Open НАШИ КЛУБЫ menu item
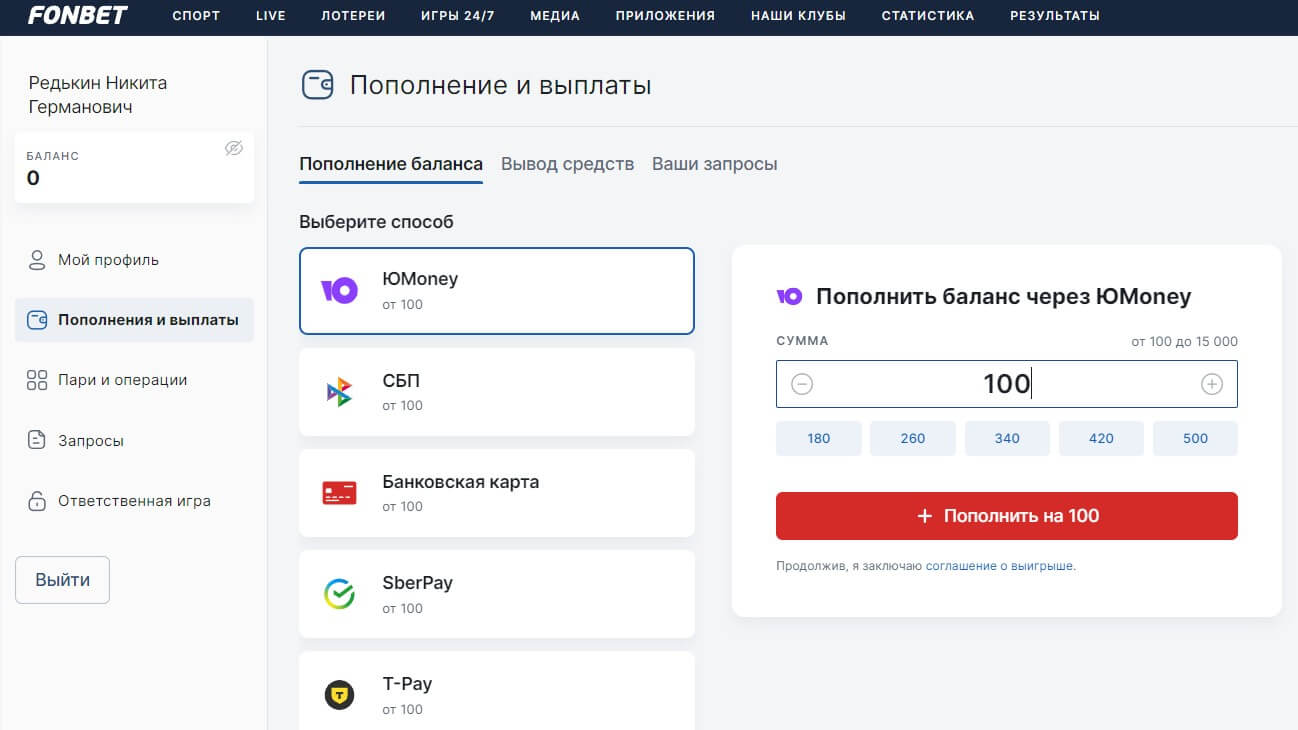The height and width of the screenshot is (730, 1298). (x=798, y=16)
